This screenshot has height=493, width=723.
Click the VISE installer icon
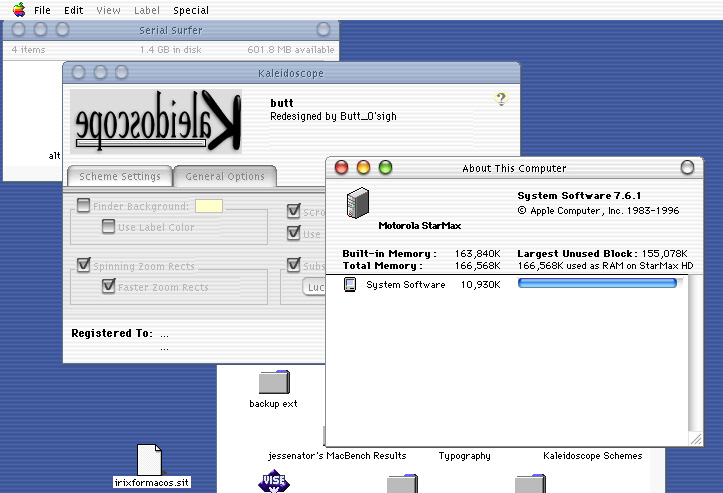coord(273,483)
